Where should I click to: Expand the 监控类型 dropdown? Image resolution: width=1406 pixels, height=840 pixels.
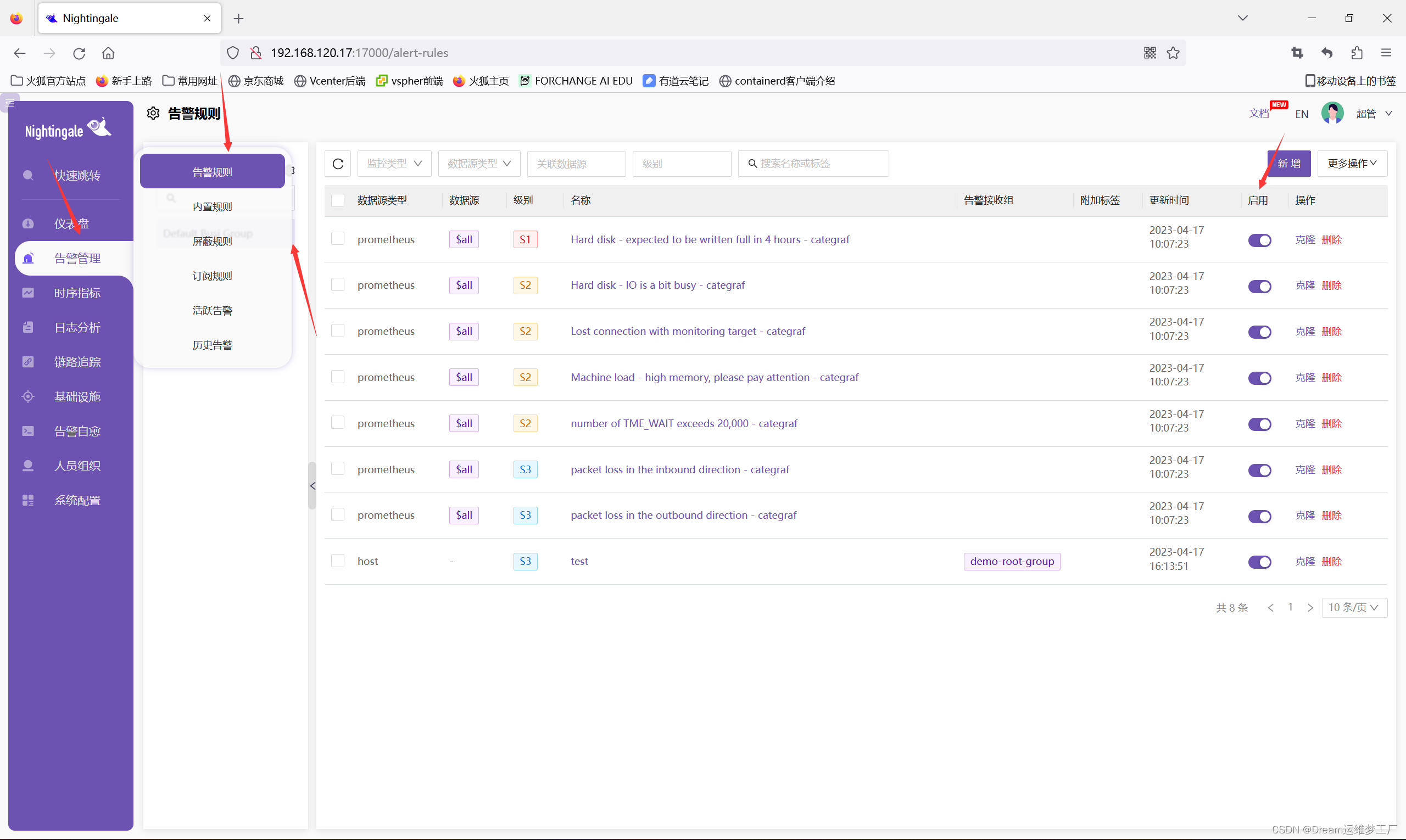(394, 164)
